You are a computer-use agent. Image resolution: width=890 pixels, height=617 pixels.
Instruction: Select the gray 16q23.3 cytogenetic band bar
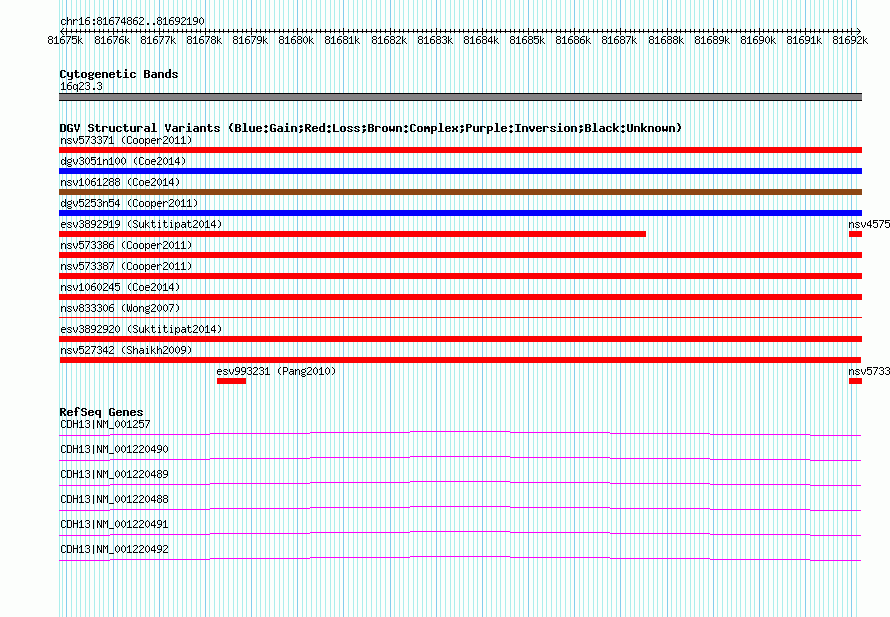coord(460,97)
